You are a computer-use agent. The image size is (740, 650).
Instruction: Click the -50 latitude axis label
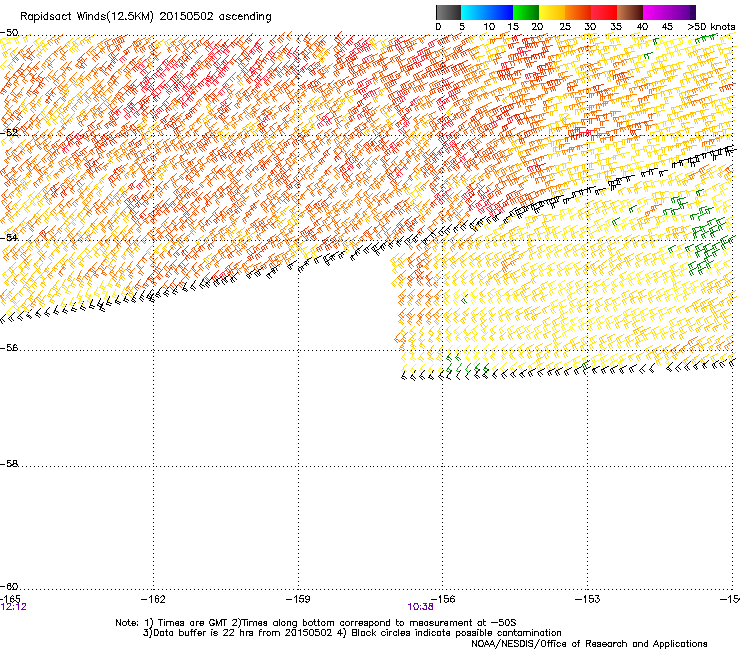pyautogui.click(x=9, y=33)
